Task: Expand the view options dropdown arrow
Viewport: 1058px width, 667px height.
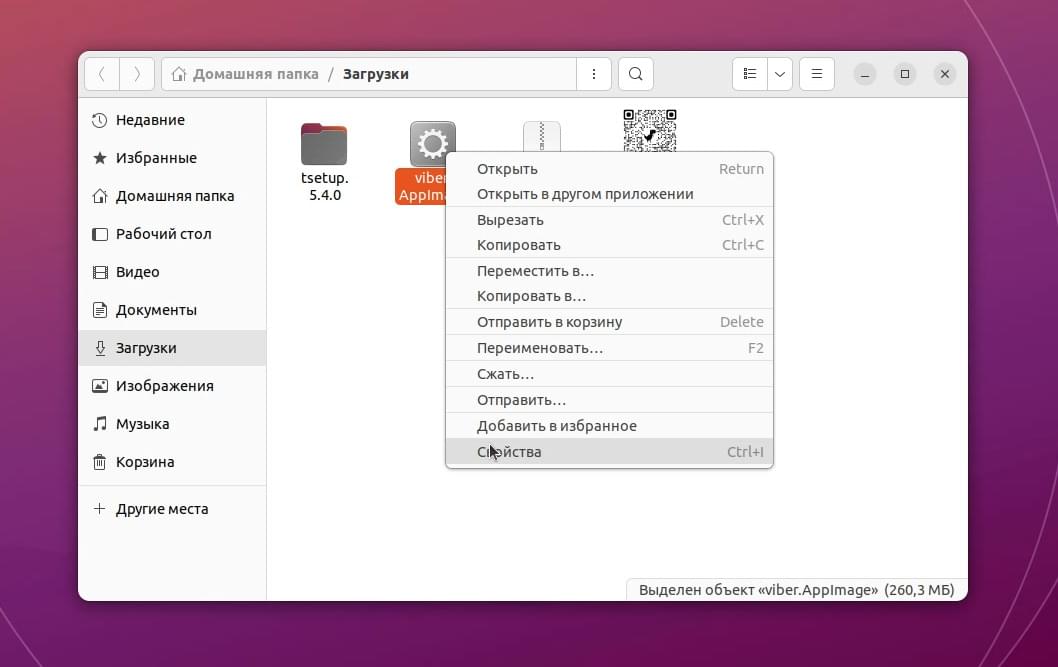Action: click(780, 74)
